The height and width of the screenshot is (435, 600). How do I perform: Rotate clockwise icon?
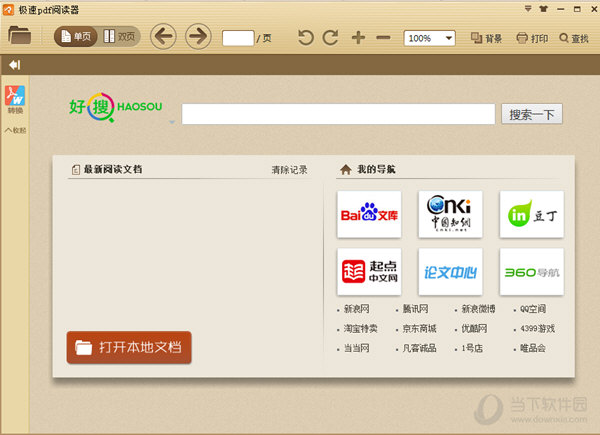(331, 37)
